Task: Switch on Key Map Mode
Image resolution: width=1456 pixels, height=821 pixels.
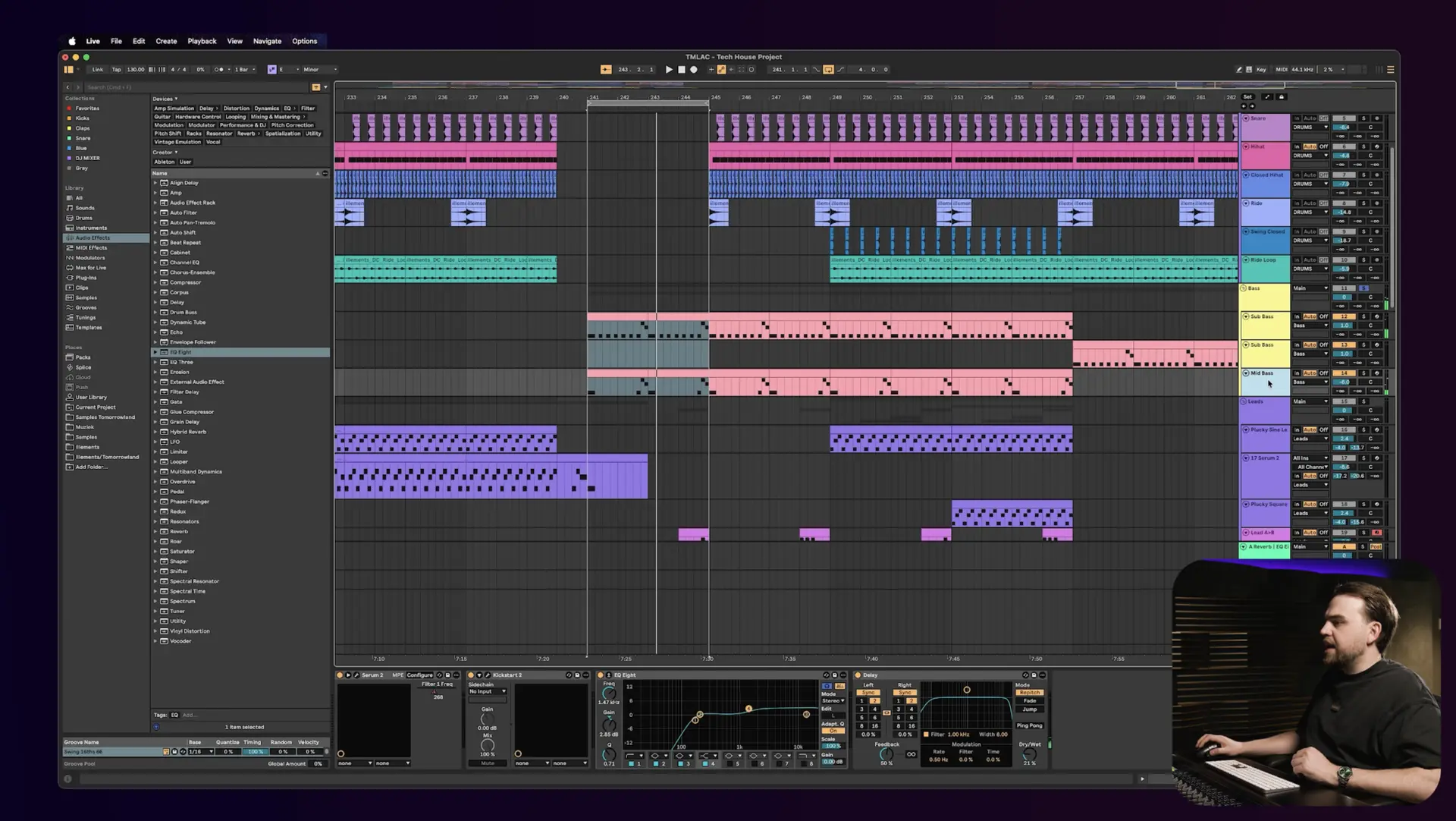Action: (x=1261, y=70)
